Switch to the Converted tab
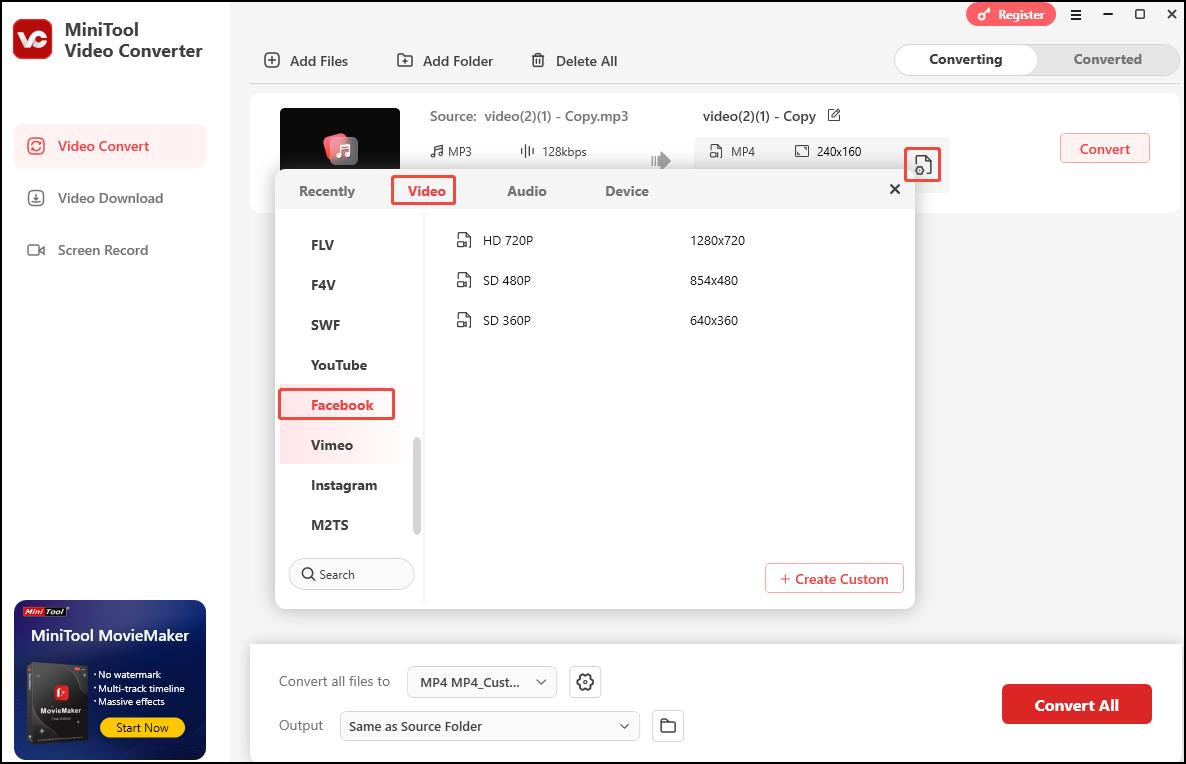This screenshot has height=764, width=1186. click(x=1107, y=59)
